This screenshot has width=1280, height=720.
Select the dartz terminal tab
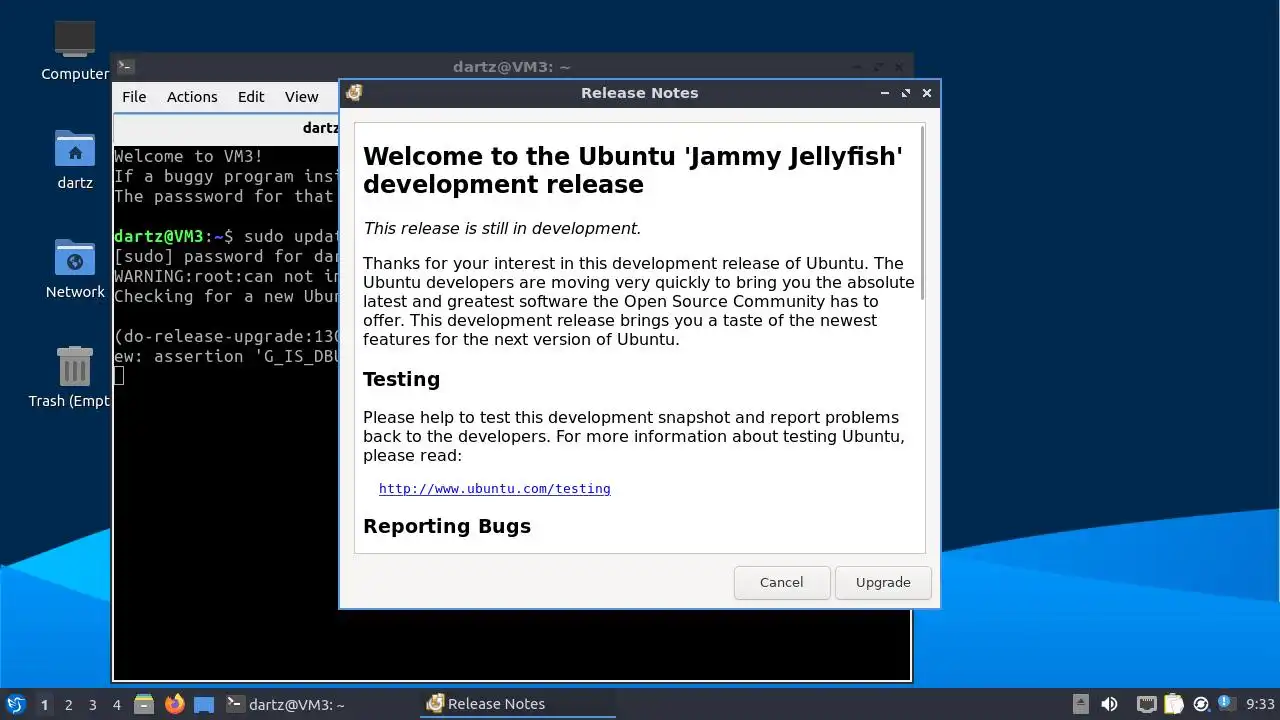(x=227, y=128)
